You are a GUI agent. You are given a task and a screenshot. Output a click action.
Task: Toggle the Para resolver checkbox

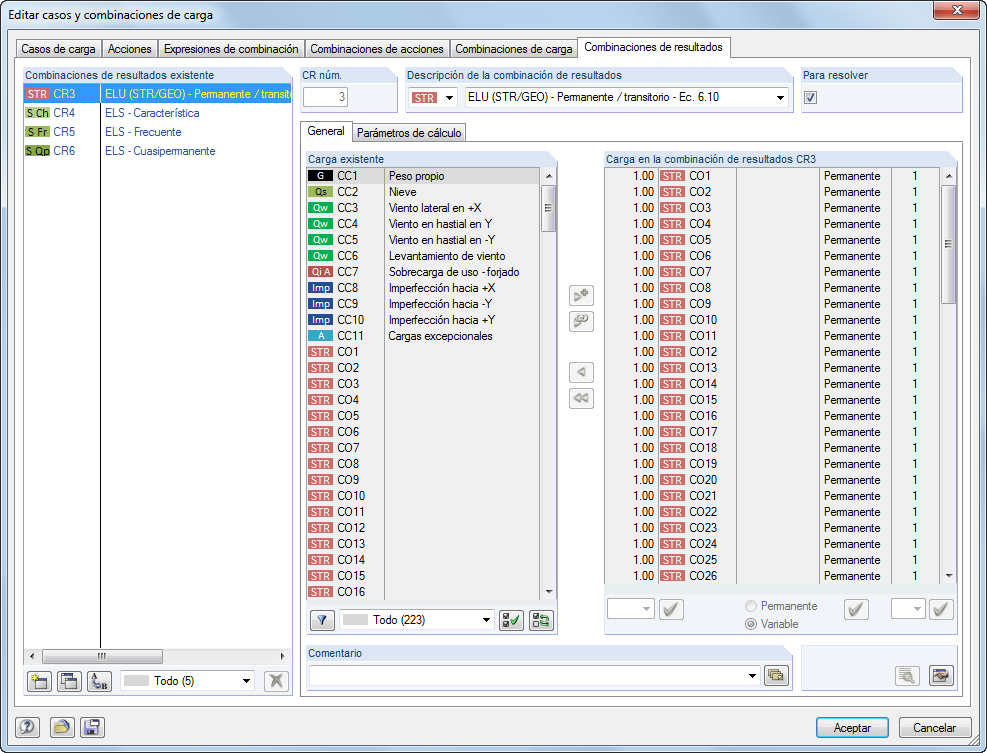[811, 98]
